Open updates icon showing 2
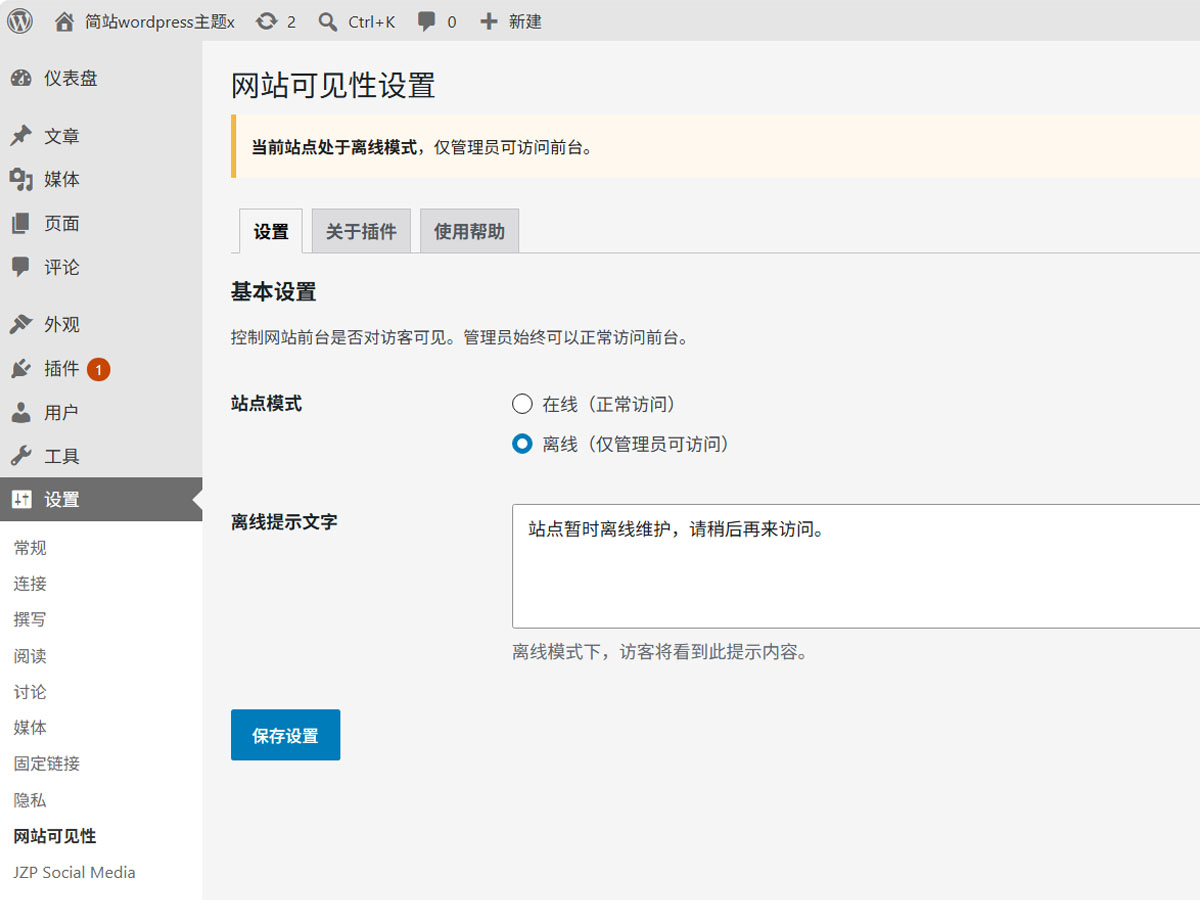 266,21
